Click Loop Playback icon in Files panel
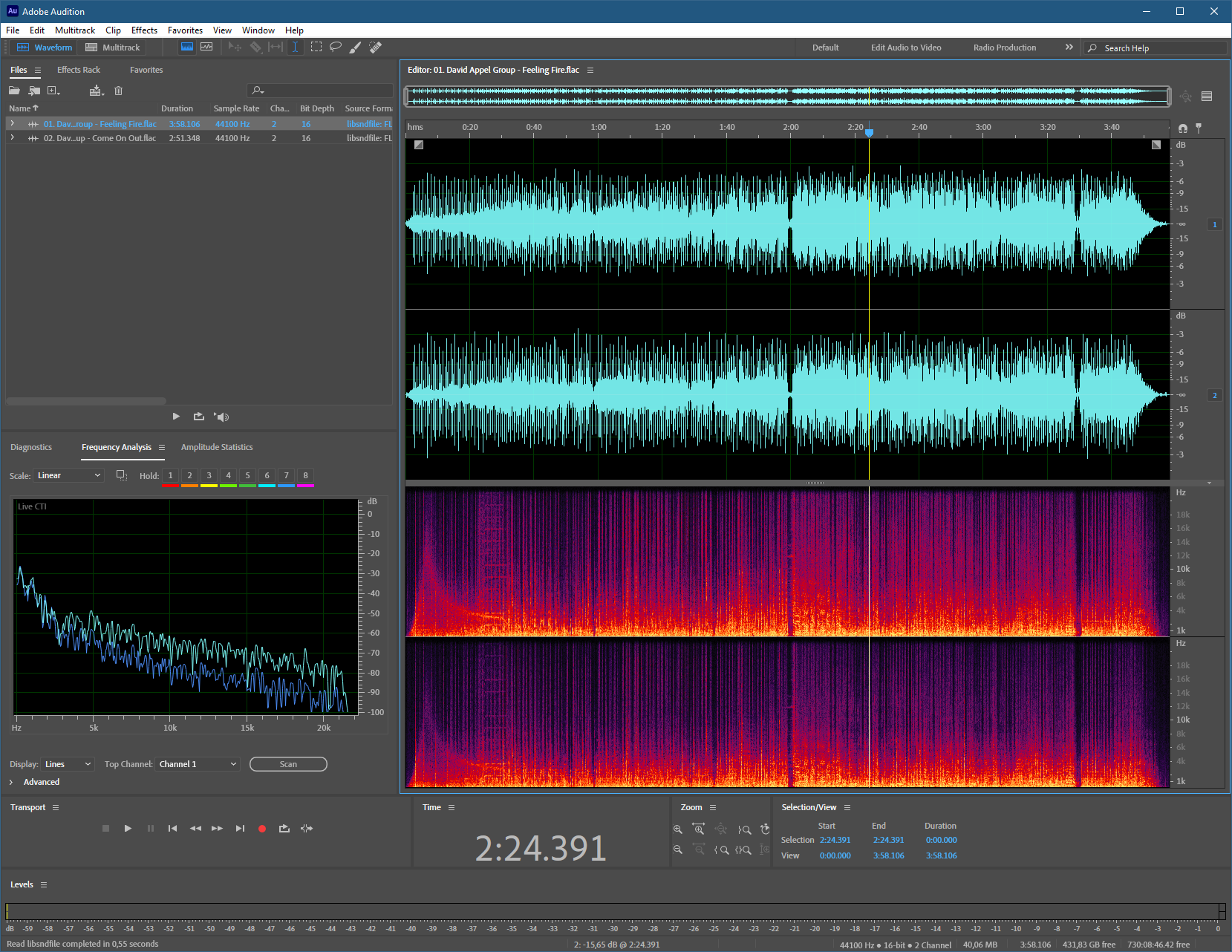Image resolution: width=1232 pixels, height=952 pixels. 198,417
